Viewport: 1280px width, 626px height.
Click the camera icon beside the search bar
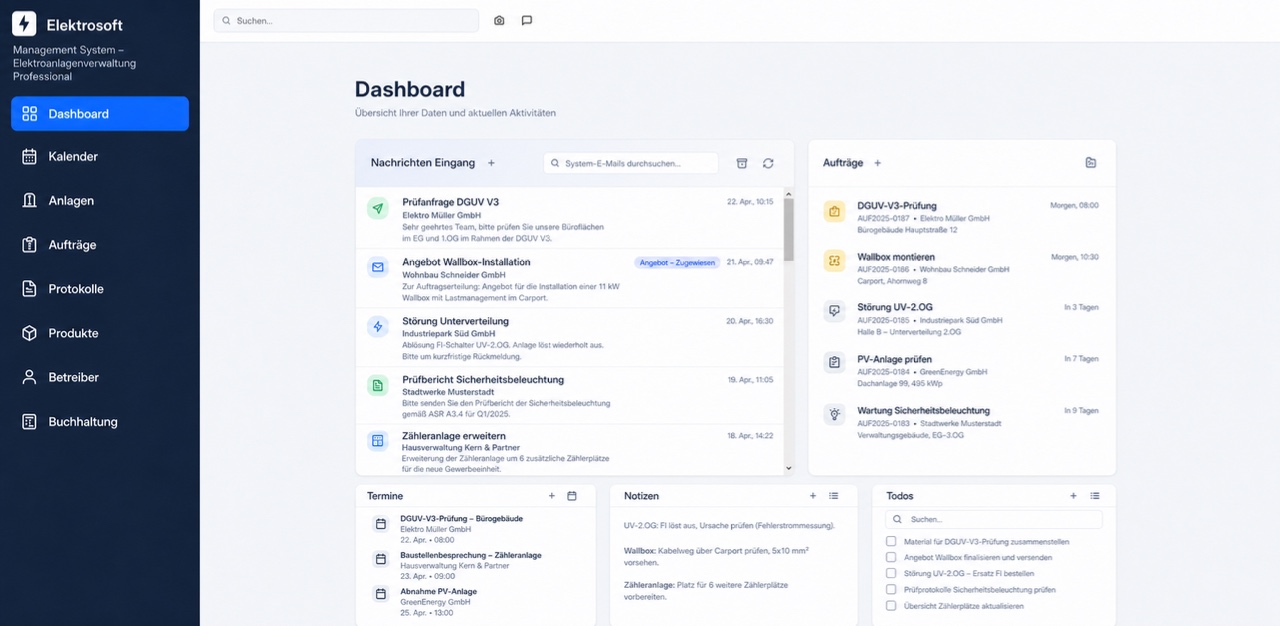coord(499,20)
